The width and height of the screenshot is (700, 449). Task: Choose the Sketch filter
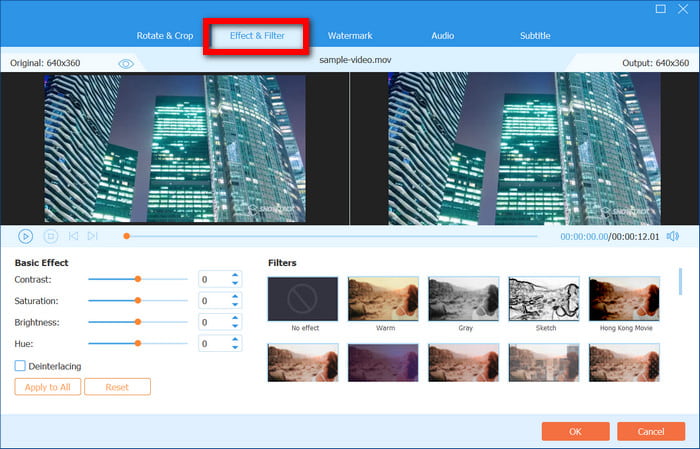[543, 298]
